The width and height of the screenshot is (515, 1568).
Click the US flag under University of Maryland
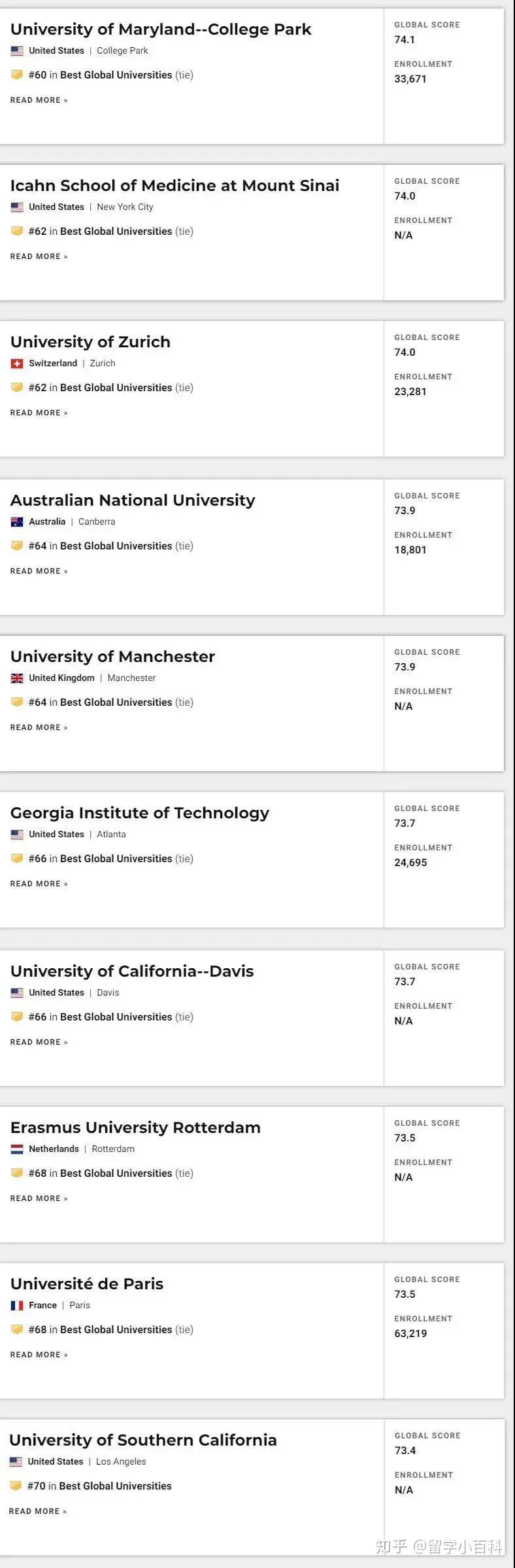tap(17, 50)
